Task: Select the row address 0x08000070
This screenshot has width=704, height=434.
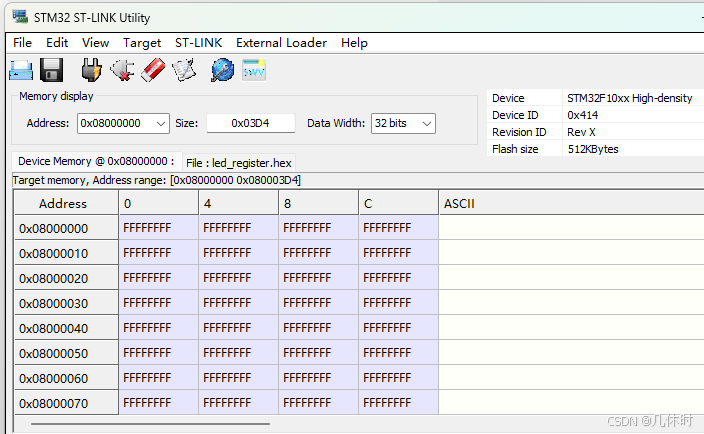Action: (66, 403)
